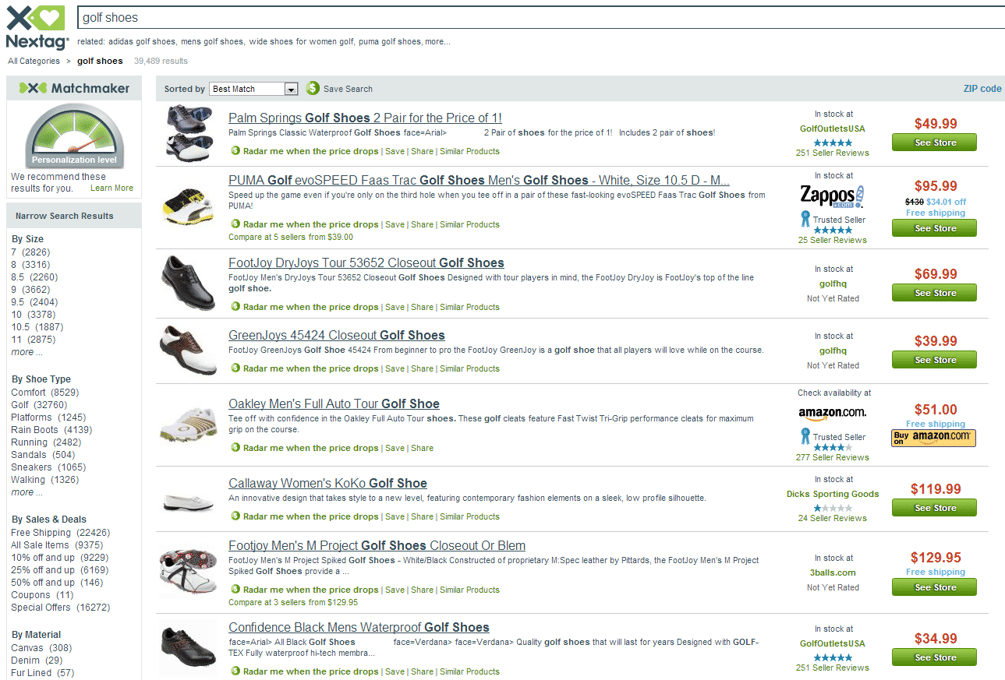Click the Nextag logo

point(35,24)
